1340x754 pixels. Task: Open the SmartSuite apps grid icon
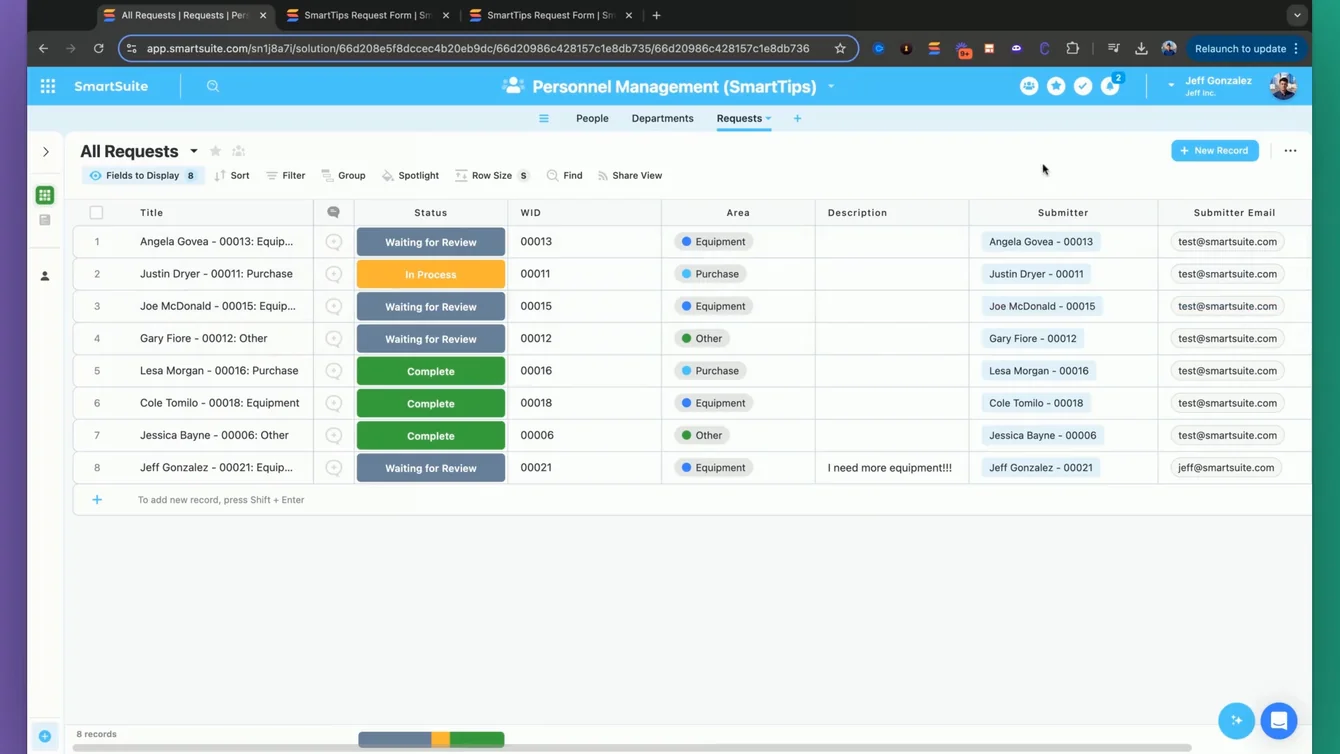48,86
